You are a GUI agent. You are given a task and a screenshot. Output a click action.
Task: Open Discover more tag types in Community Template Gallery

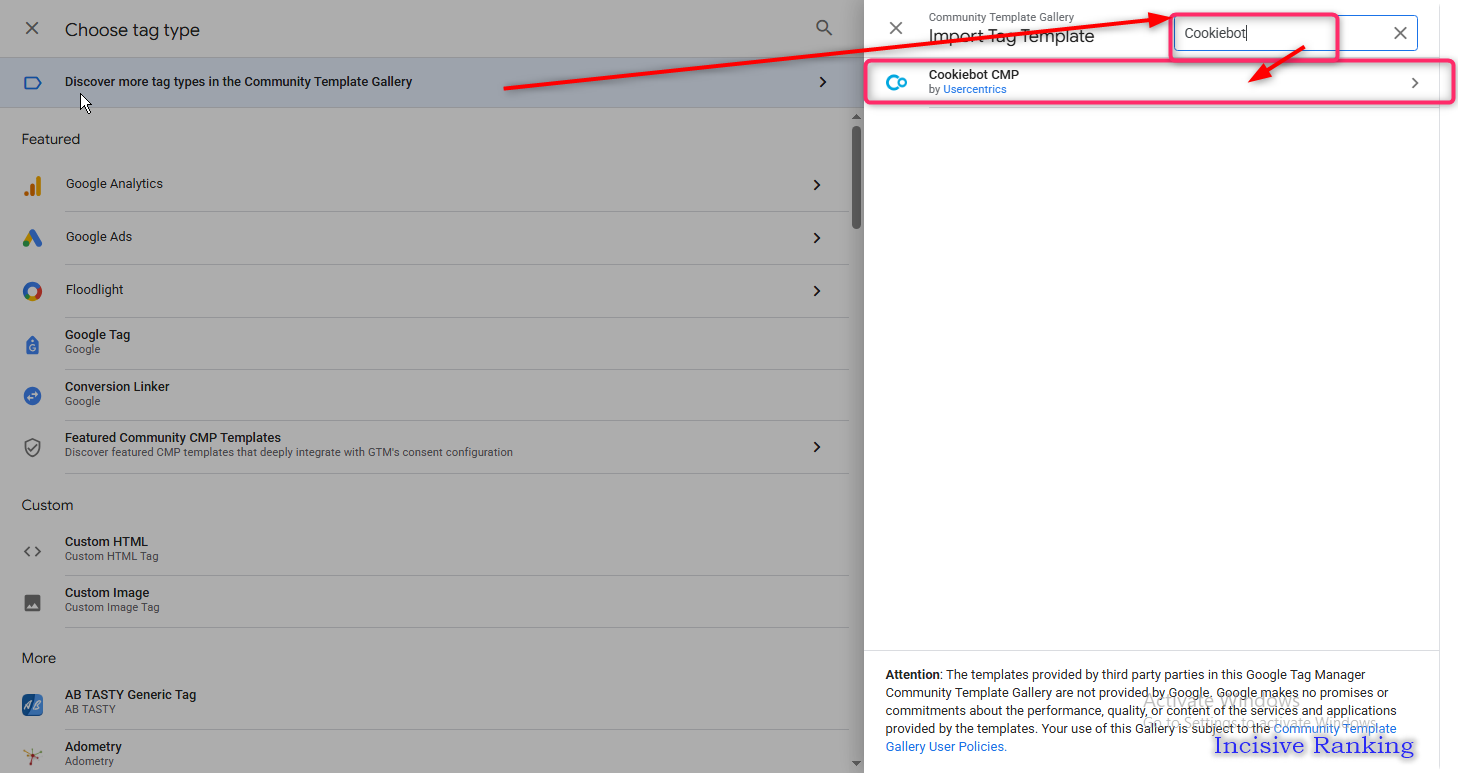pyautogui.click(x=432, y=82)
